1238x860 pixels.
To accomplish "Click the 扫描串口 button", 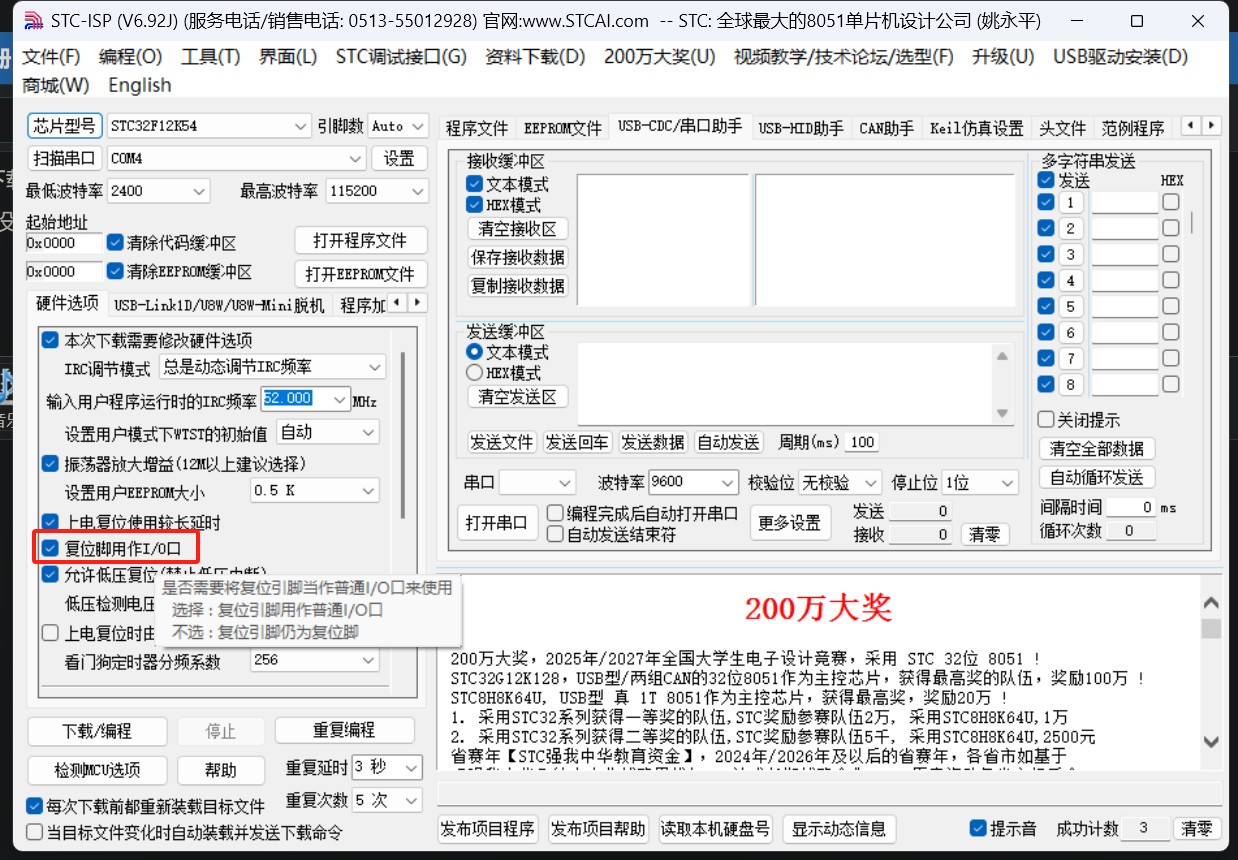I will point(65,158).
